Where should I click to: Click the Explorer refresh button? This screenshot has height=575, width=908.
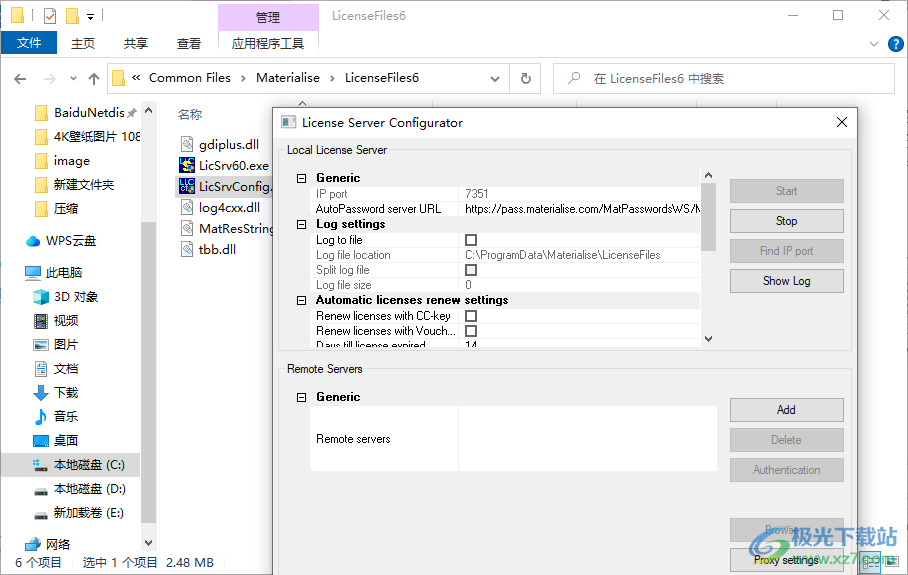pyautogui.click(x=525, y=78)
